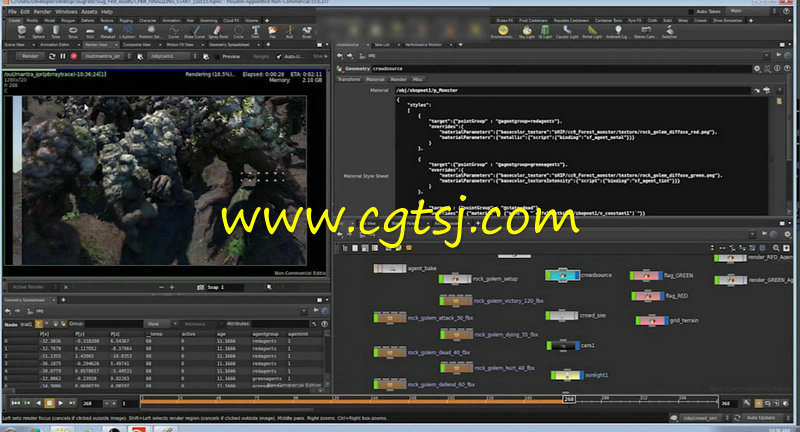
Task: Add an Ambient Light from the shelf
Action: [618, 32]
